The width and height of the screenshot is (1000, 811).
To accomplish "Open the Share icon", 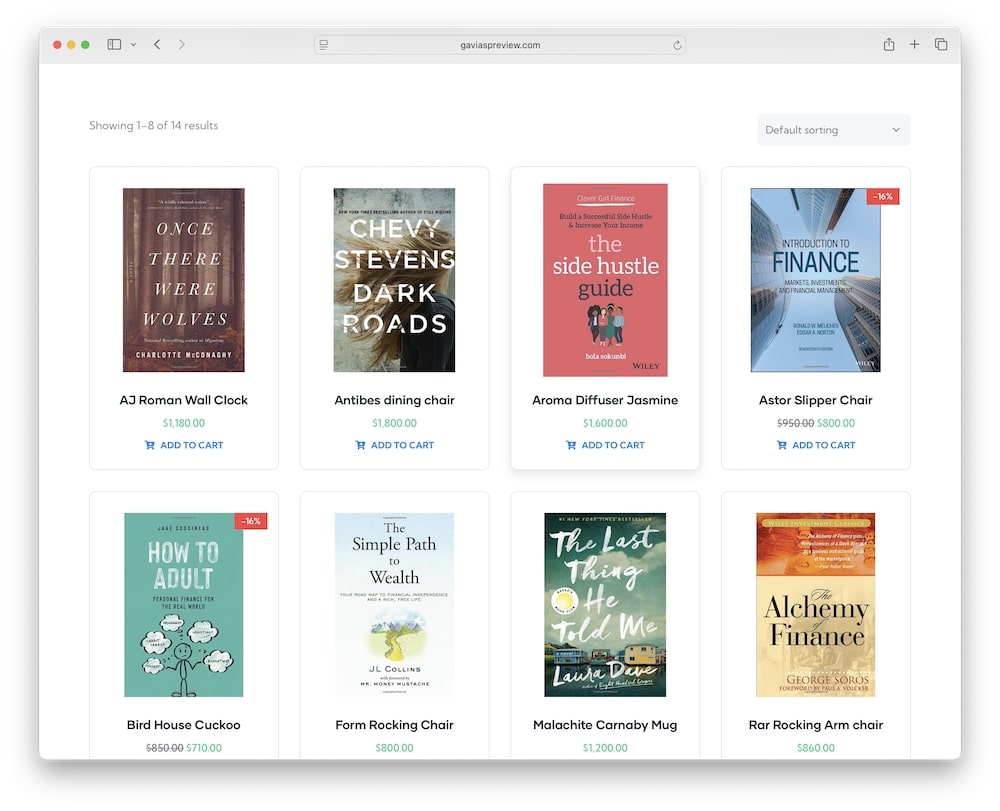I will 888,44.
